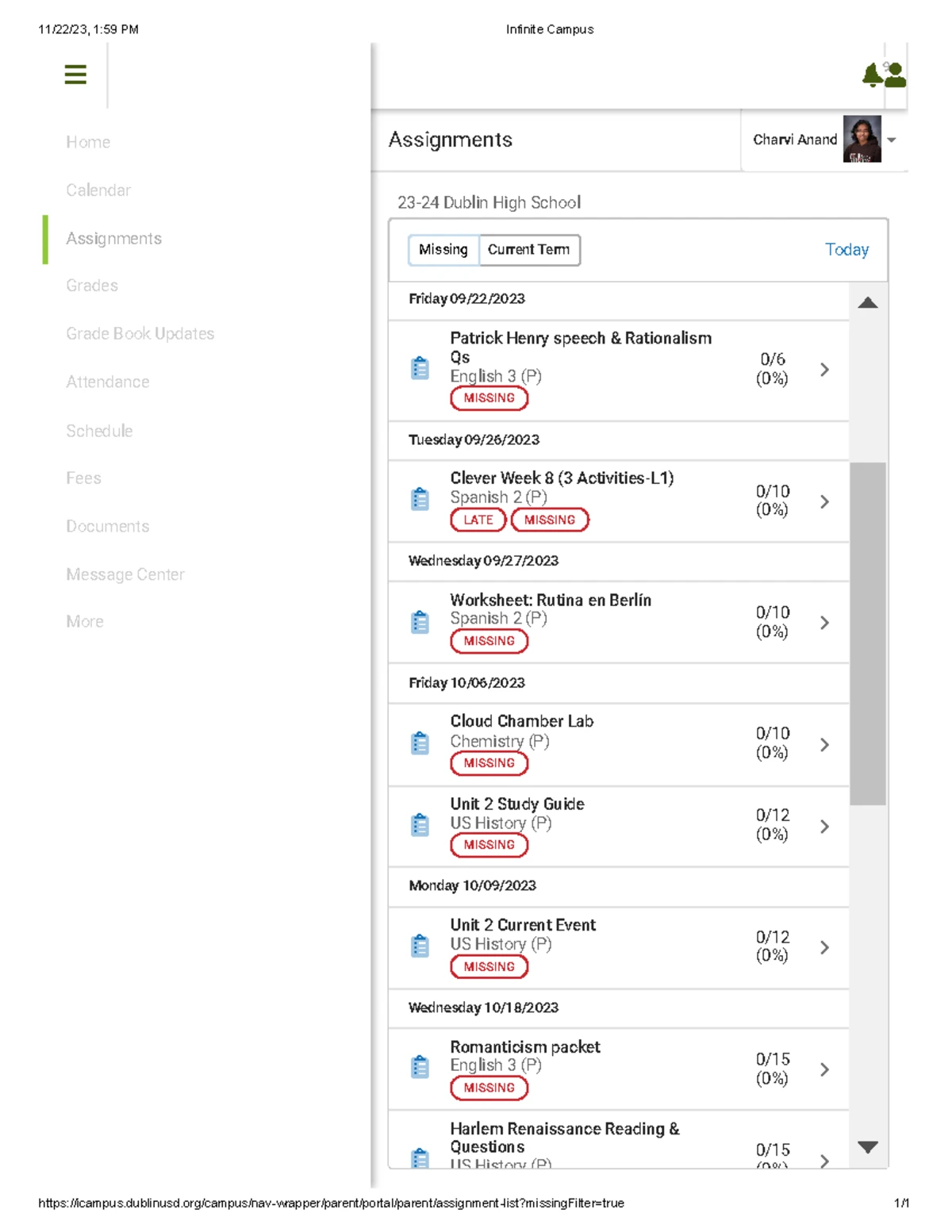Open the notifications bell icon
The image size is (952, 1232).
pos(872,75)
